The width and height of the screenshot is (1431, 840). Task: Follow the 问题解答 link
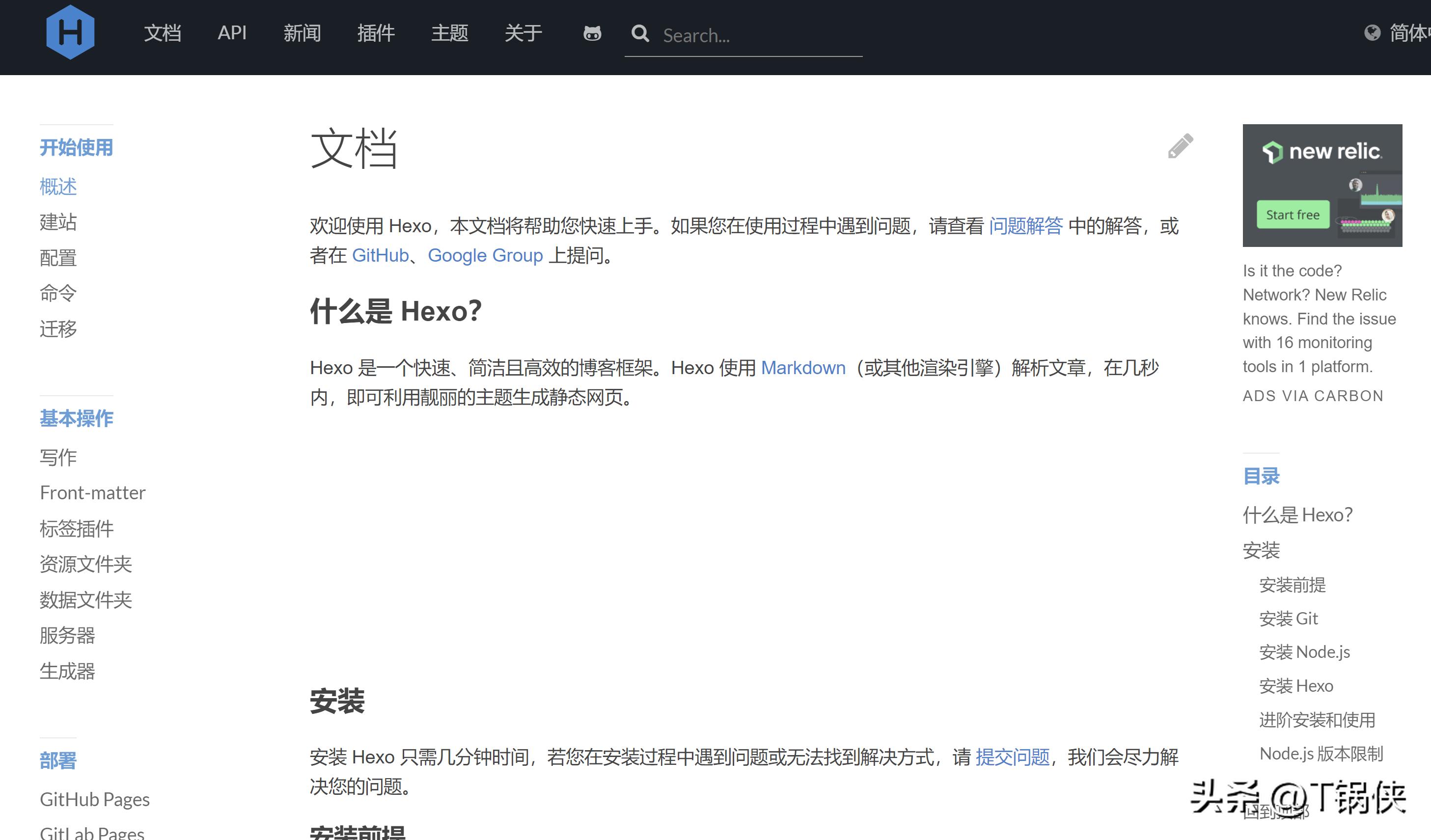tap(1025, 226)
